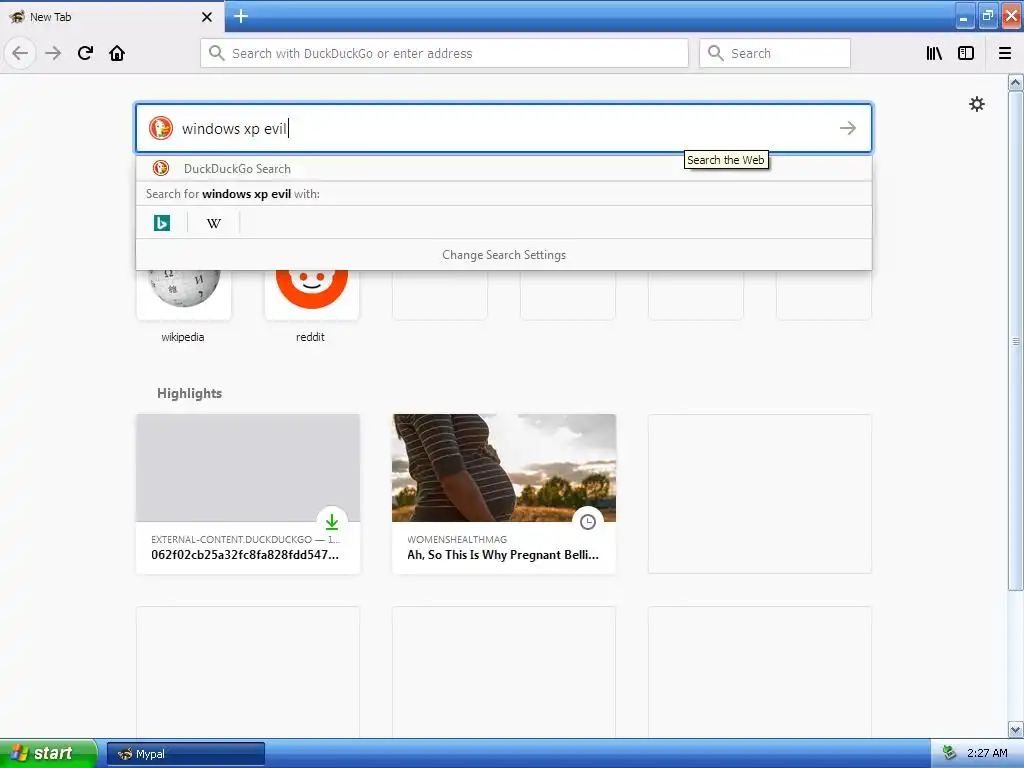The width and height of the screenshot is (1024, 768).
Task: Open the 062f02cb25a32fc8fa828fdd547 file title
Action: (245, 554)
